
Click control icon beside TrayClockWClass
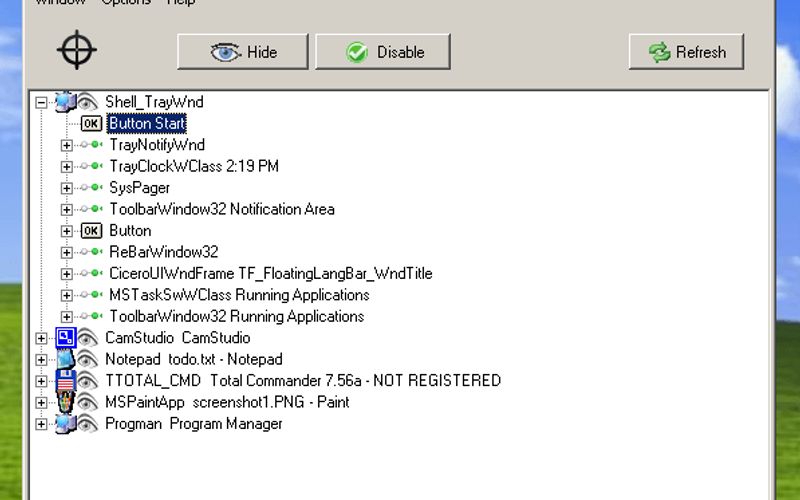(x=91, y=166)
